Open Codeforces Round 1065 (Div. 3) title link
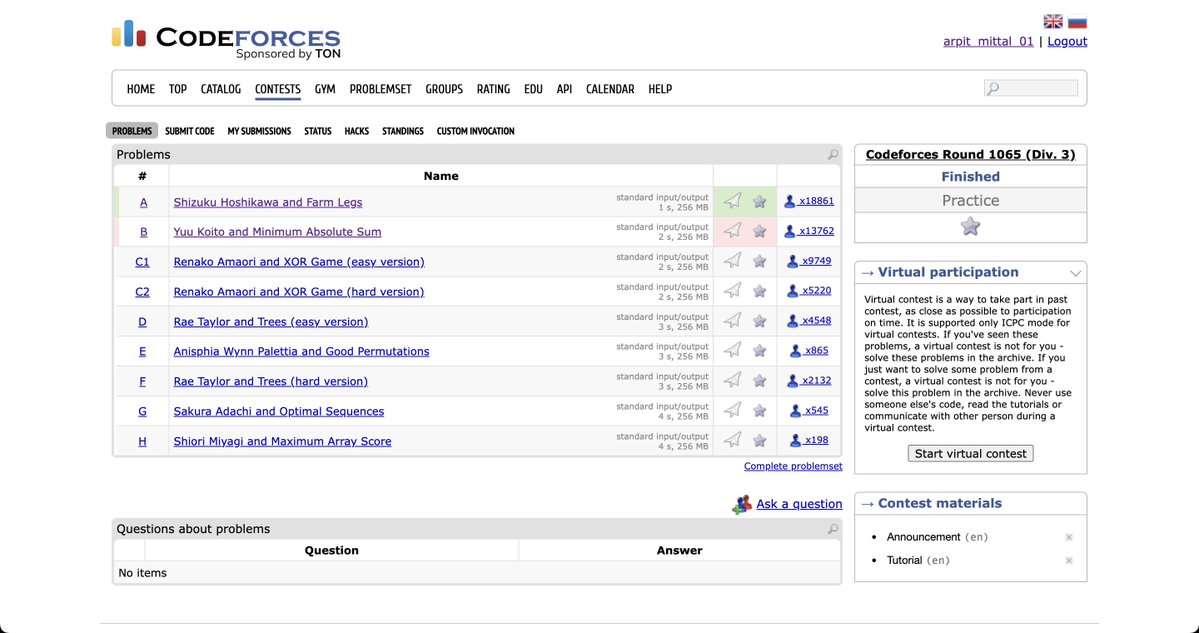The width and height of the screenshot is (1199, 633). [970, 154]
